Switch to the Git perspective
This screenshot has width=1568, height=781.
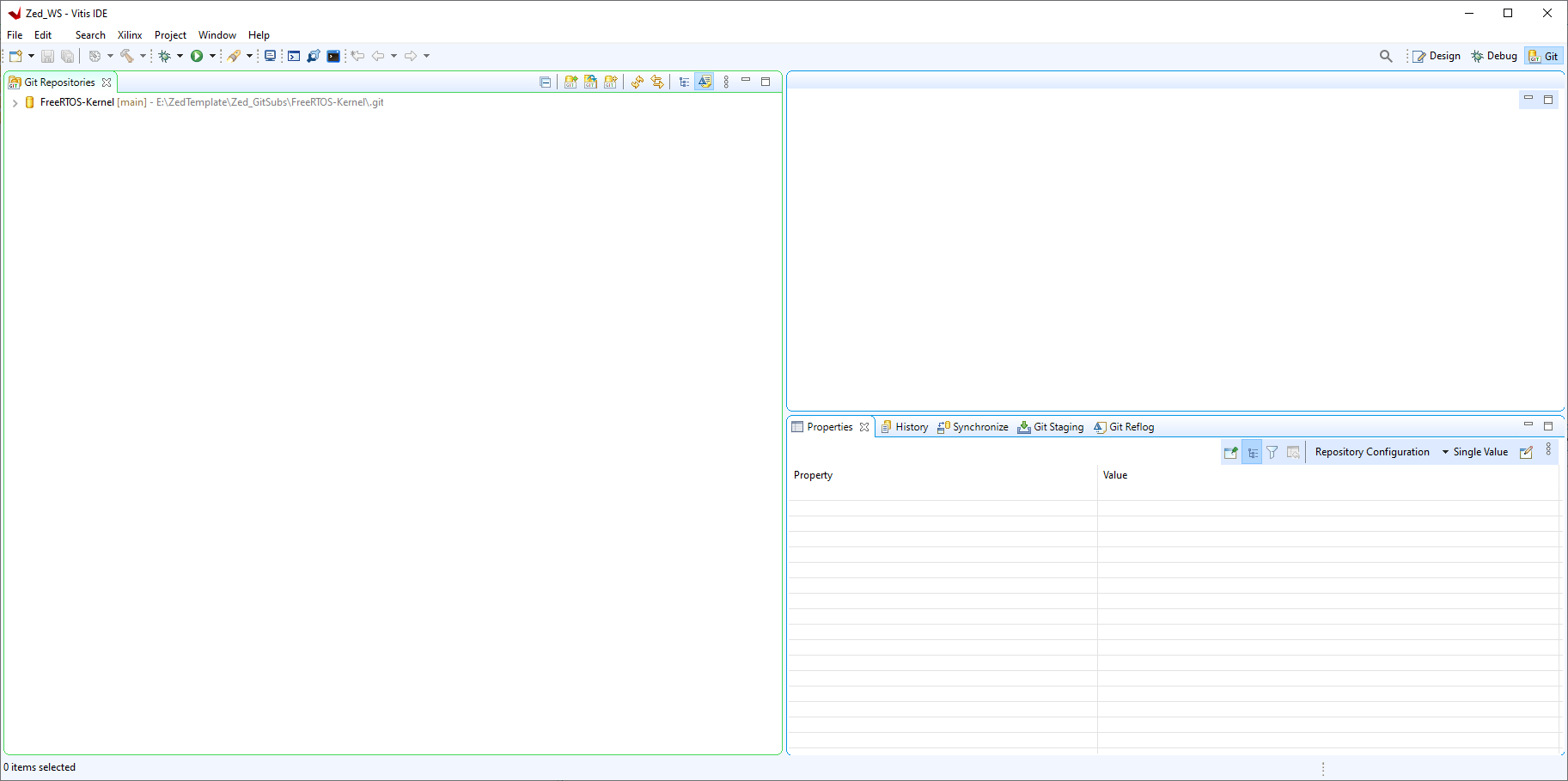(x=1544, y=56)
